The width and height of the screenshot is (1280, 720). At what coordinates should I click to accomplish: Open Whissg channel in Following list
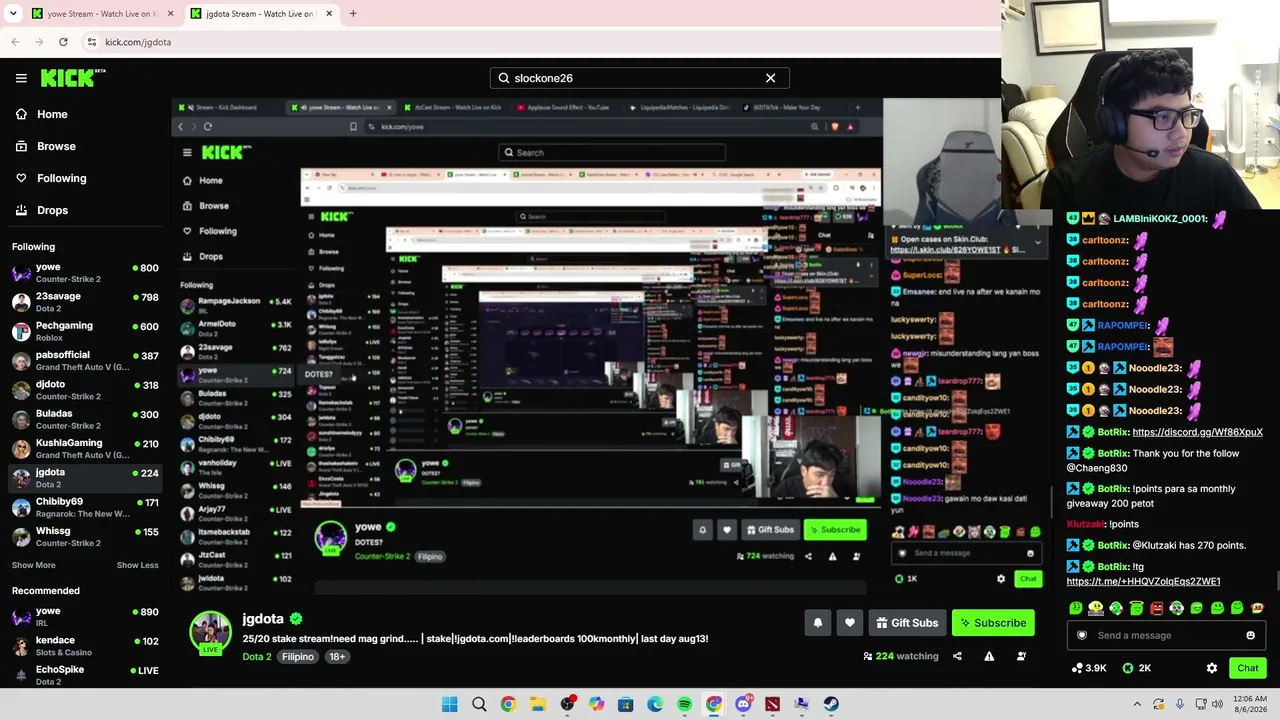pyautogui.click(x=85, y=536)
